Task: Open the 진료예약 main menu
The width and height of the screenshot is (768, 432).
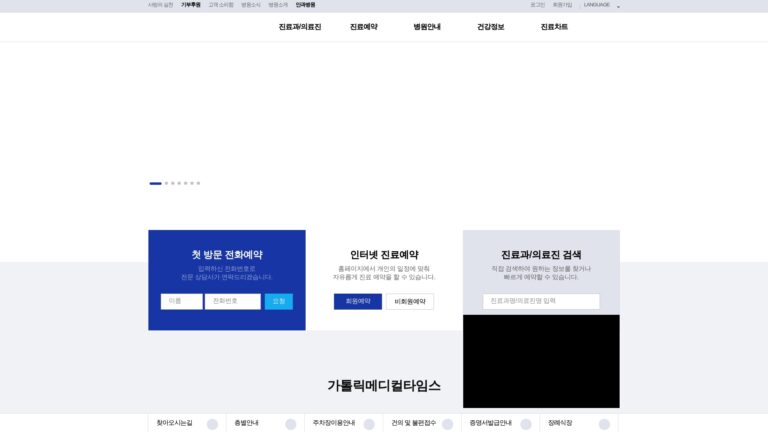Action: pyautogui.click(x=363, y=27)
